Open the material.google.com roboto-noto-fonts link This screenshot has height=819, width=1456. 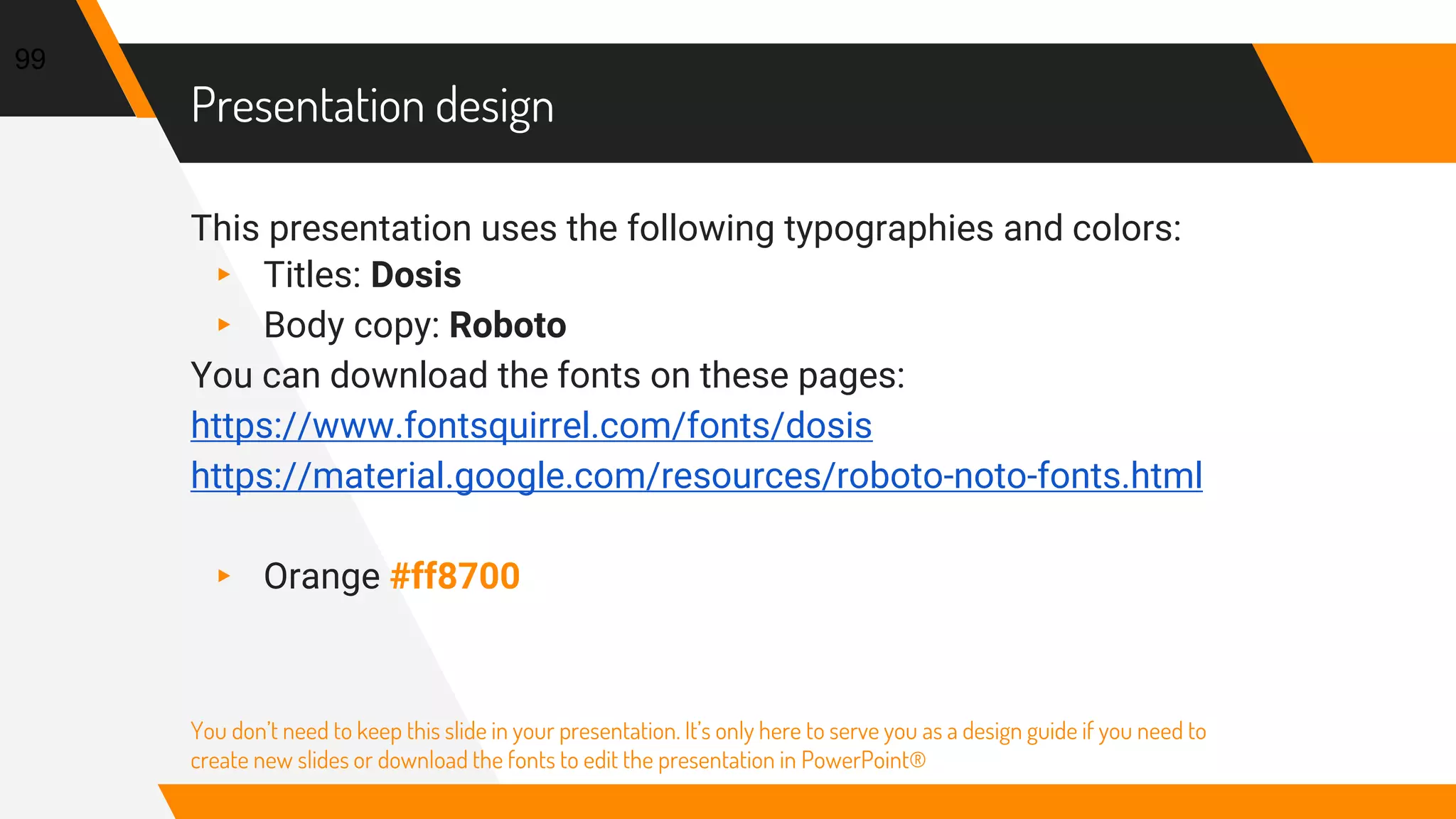click(x=697, y=476)
